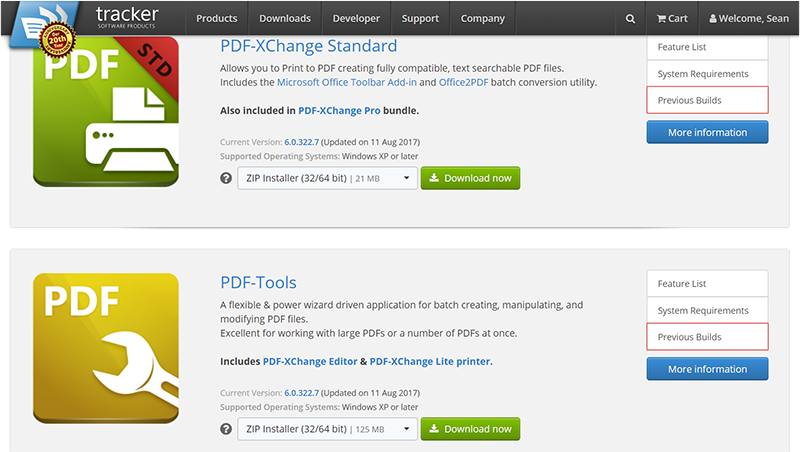800x452 pixels.
Task: Open the PDF-XChange Lite printer link
Action: (x=431, y=361)
